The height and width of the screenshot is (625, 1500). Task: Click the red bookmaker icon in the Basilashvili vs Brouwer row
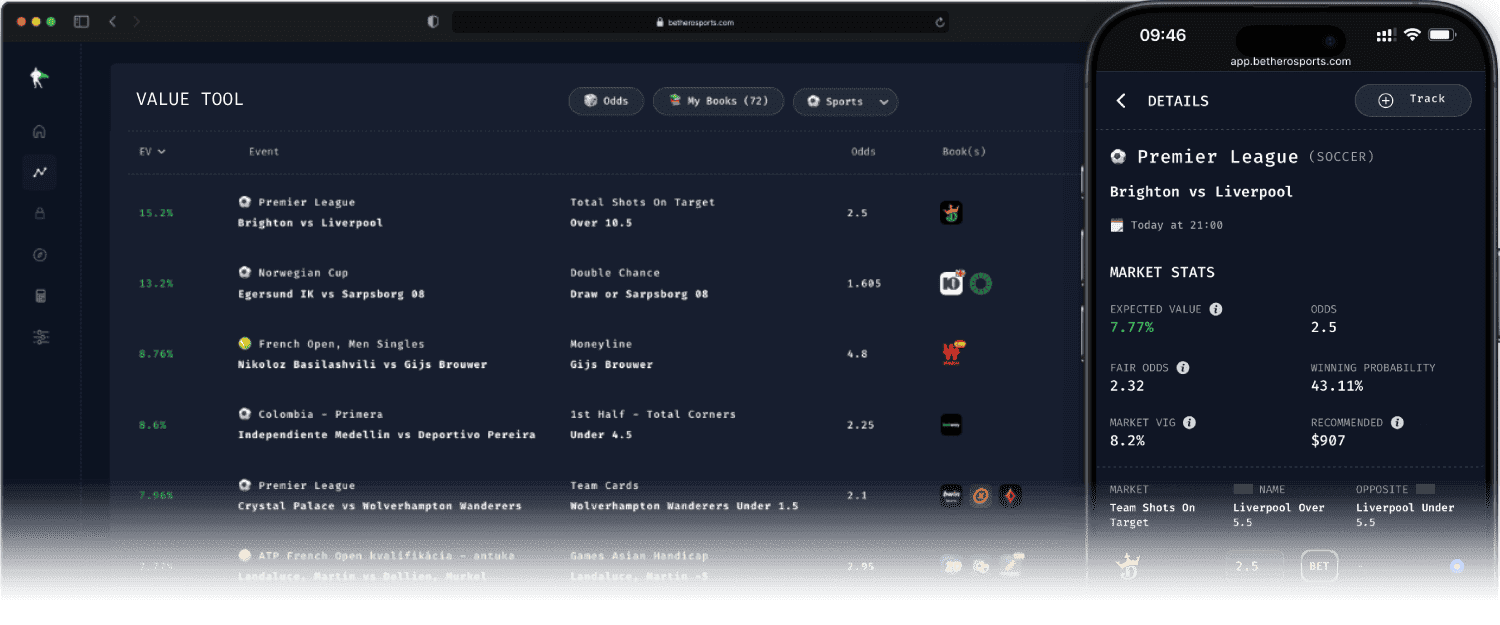pyautogui.click(x=952, y=353)
